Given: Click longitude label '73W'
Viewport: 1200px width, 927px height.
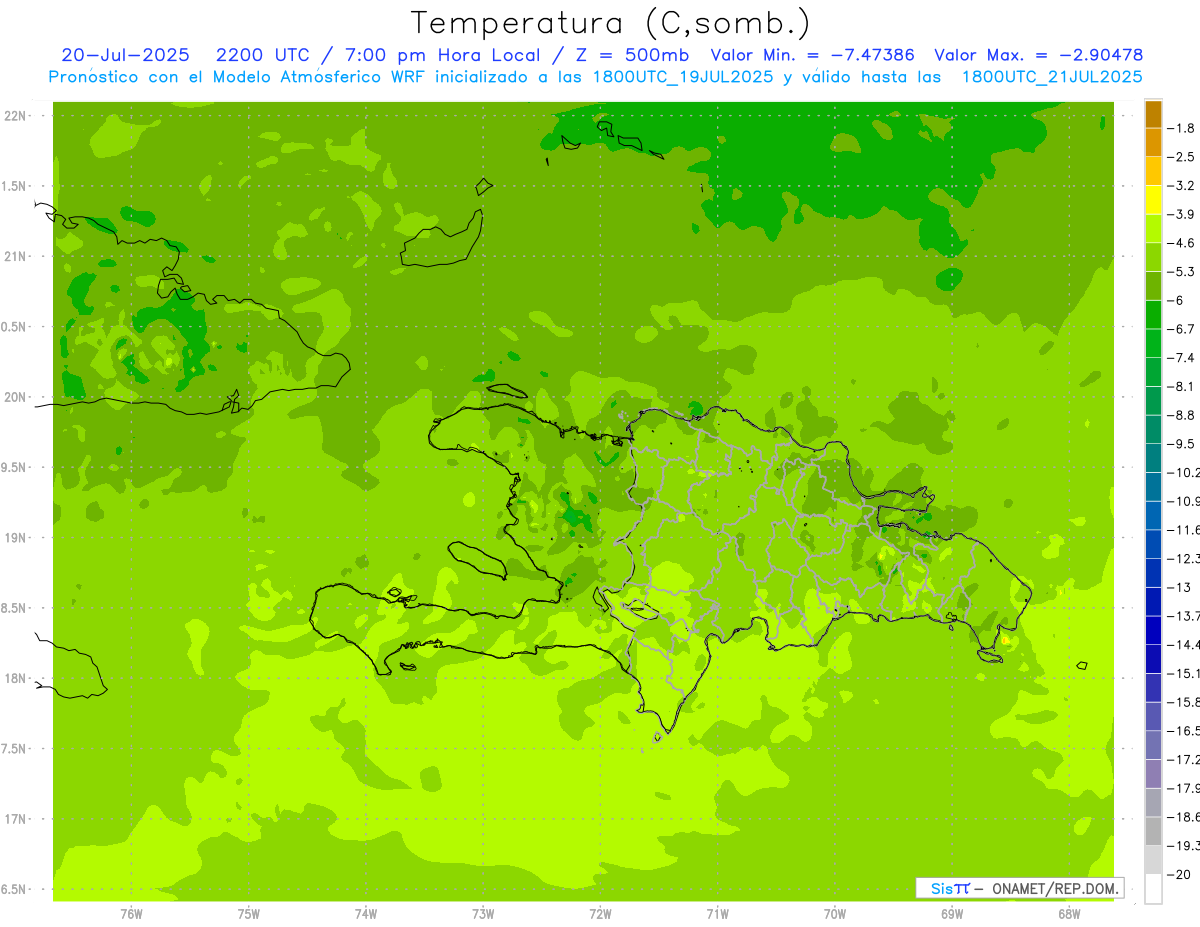Looking at the screenshot, I should click(483, 914).
